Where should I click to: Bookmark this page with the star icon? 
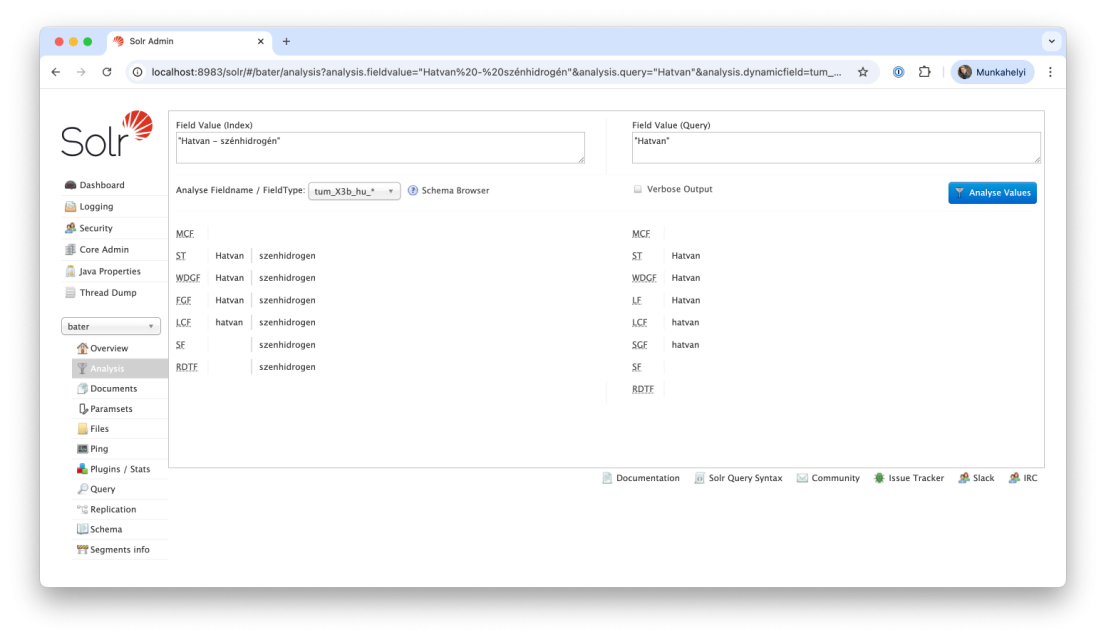tap(863, 72)
